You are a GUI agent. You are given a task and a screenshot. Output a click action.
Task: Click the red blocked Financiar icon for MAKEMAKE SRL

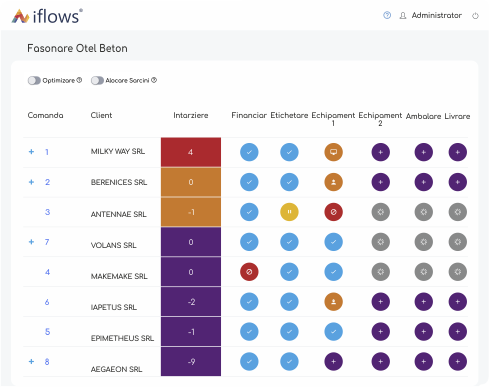tap(249, 272)
